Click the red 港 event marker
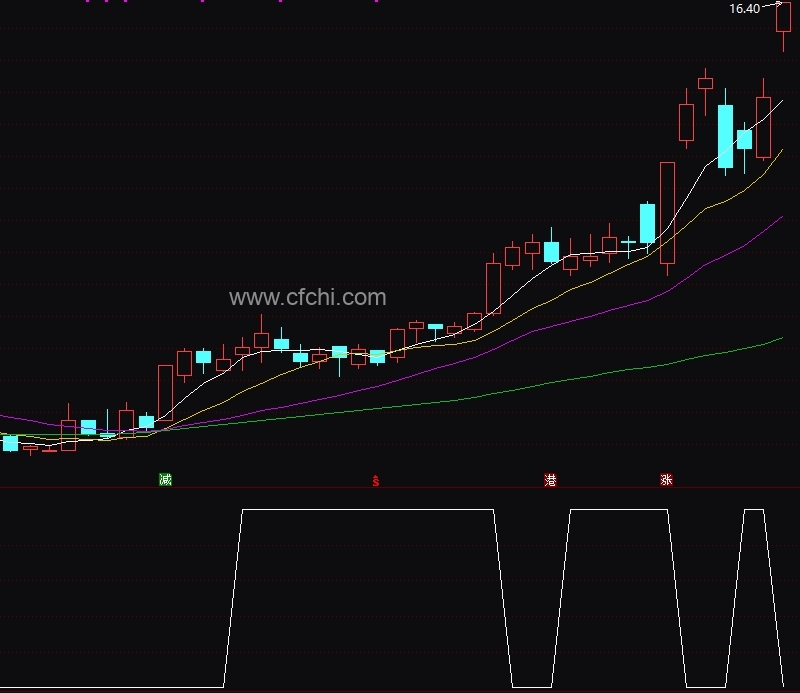 pos(550,480)
